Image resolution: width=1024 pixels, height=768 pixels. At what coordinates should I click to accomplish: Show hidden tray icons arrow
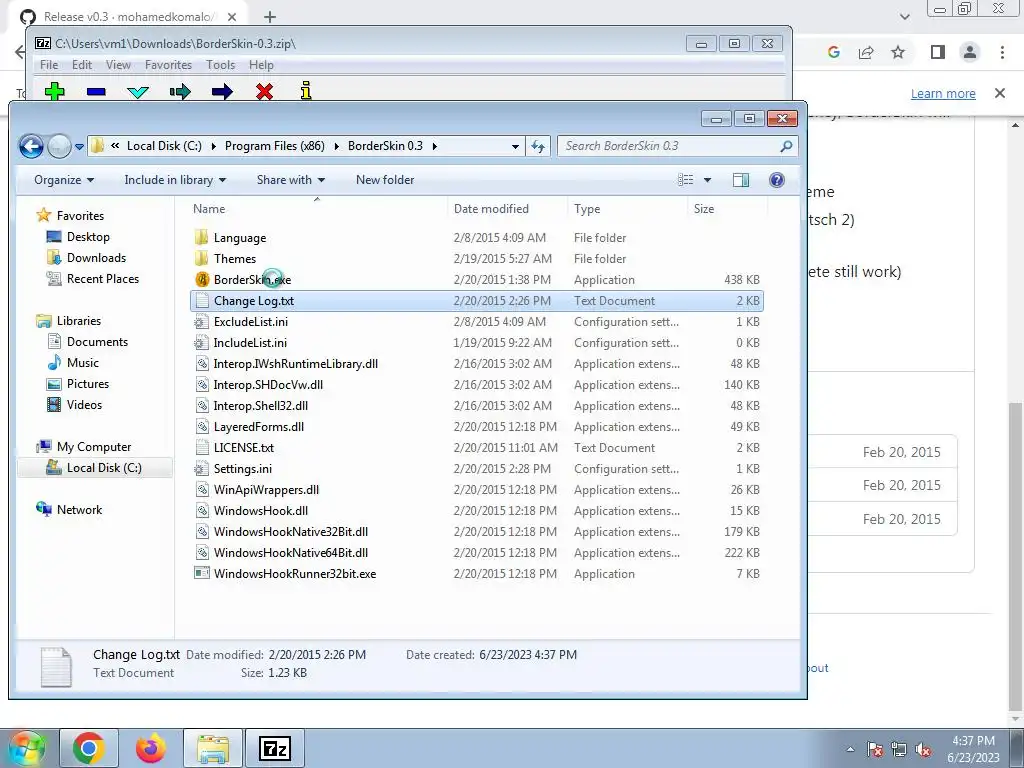coord(850,750)
